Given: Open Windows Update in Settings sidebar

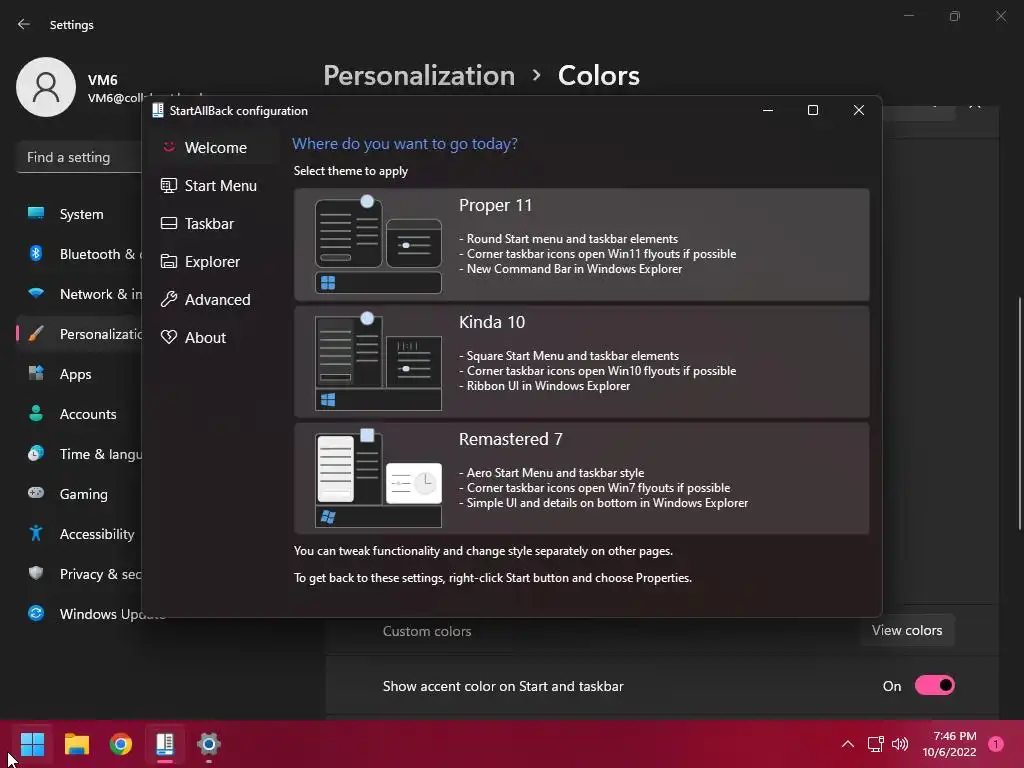Looking at the screenshot, I should point(80,613).
